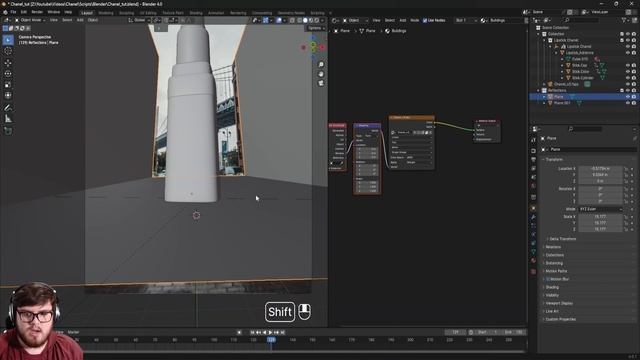Image resolution: width=640 pixels, height=360 pixels.
Task: Open the Render menu
Action: pos(37,12)
